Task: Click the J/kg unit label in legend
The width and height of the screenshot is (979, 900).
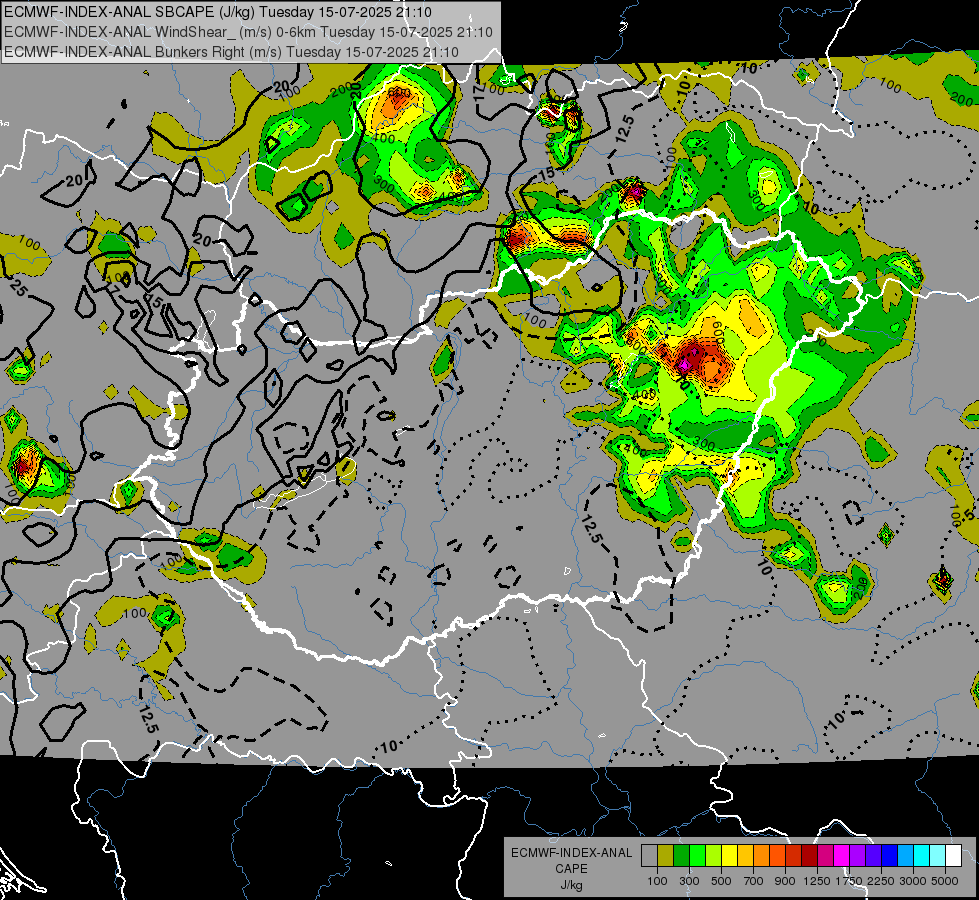Action: click(571, 886)
